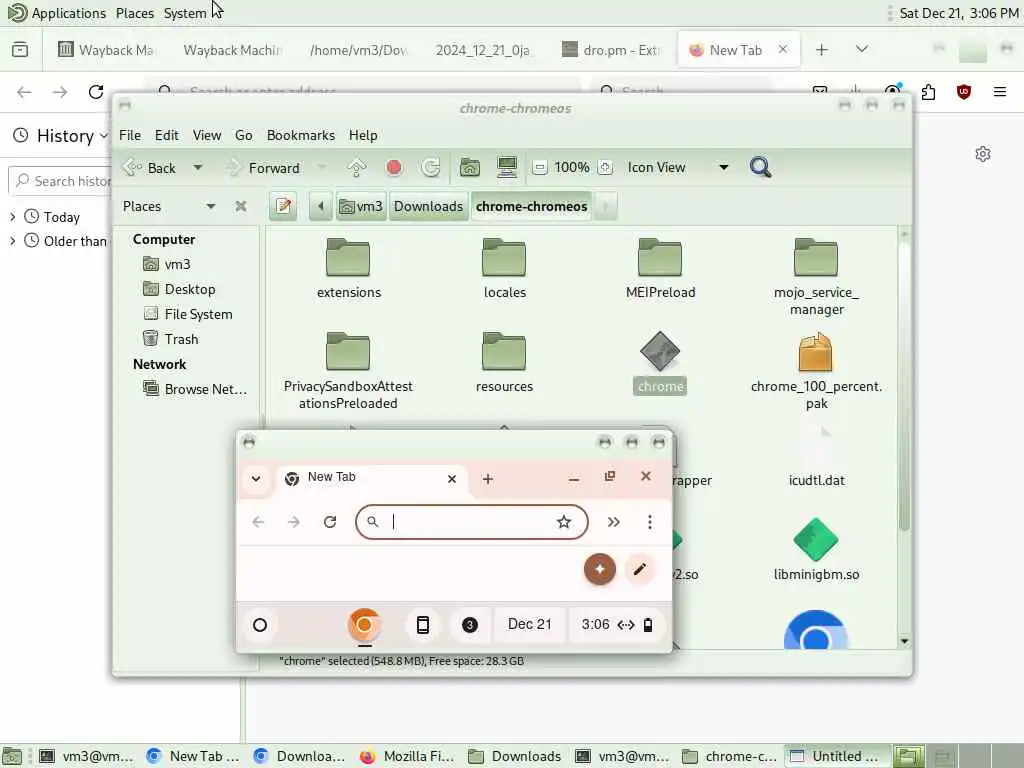Click Dec 21 date in ChromeOS shelf
Screen dimensions: 1024x768
[x=530, y=624]
